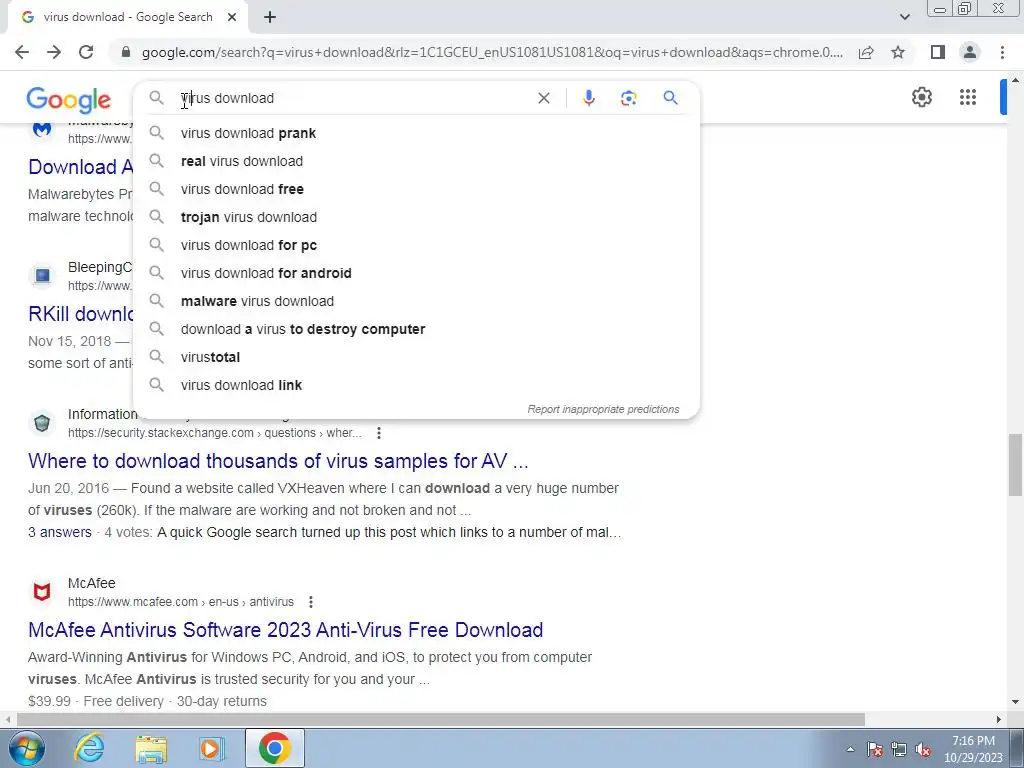
Task: Share this page icon in address bar
Action: pyautogui.click(x=866, y=52)
